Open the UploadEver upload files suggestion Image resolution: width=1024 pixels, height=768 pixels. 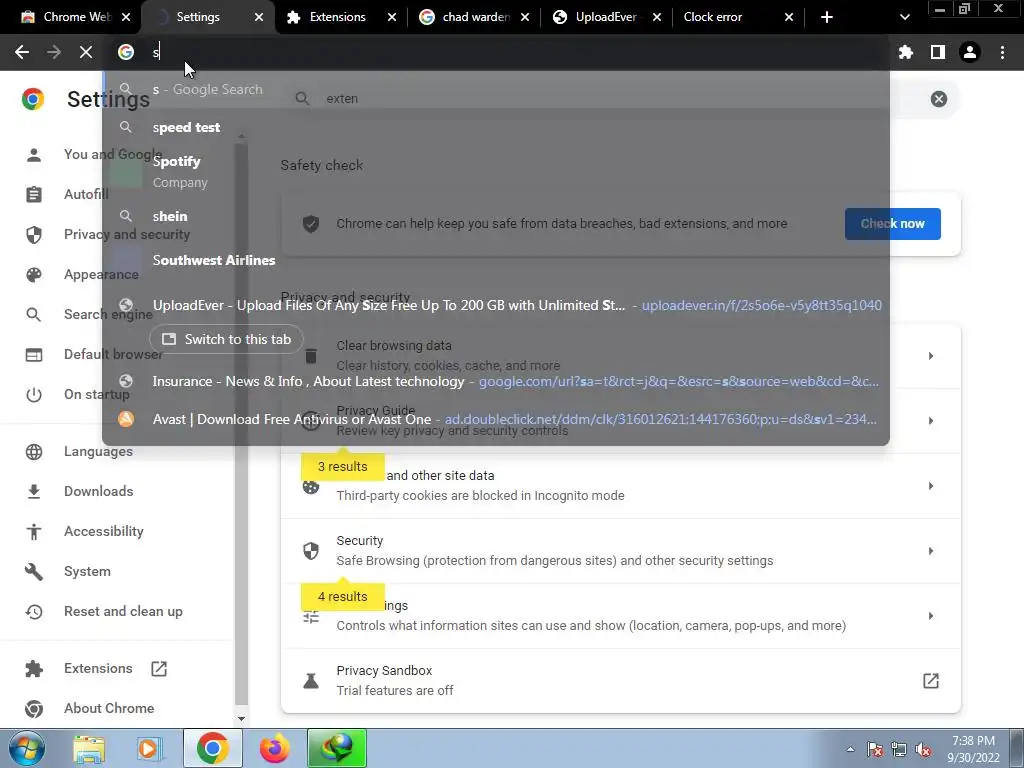(496, 306)
